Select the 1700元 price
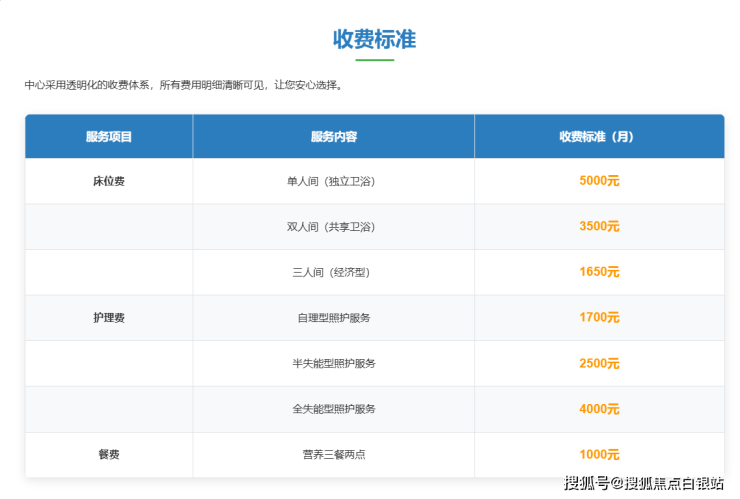 599,318
